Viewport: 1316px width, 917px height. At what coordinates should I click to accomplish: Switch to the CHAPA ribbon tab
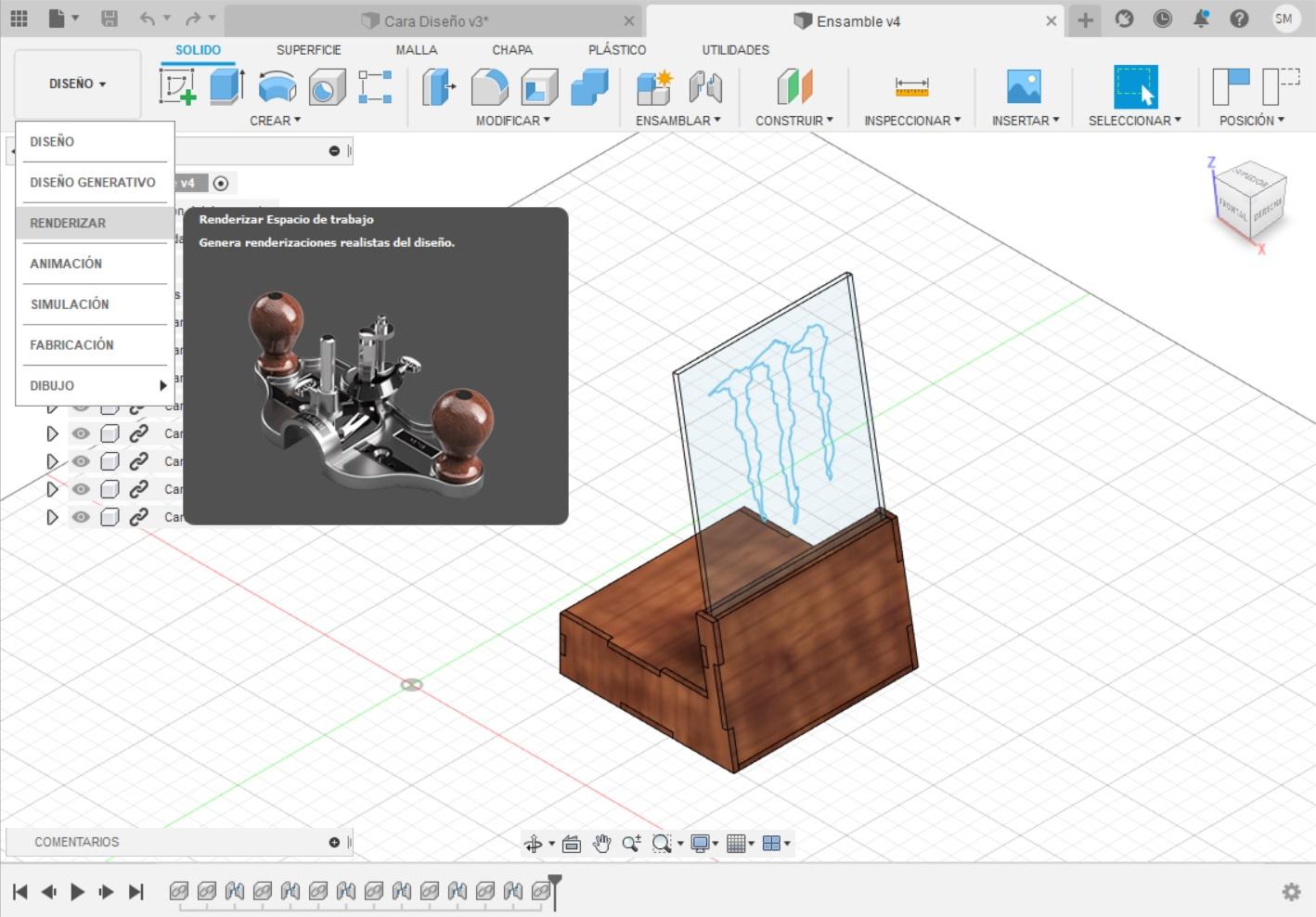pyautogui.click(x=511, y=50)
